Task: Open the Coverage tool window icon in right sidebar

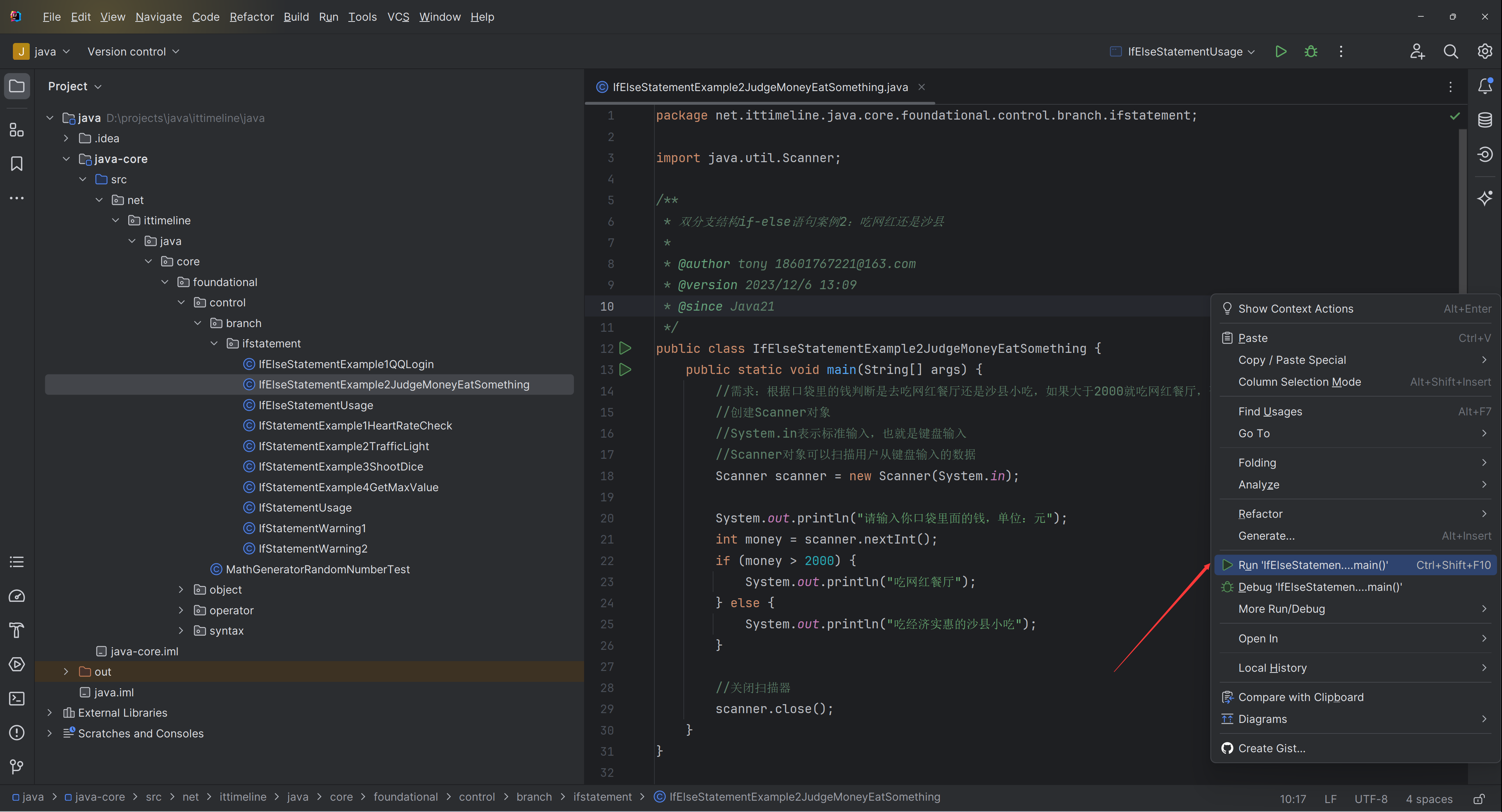Action: (x=1484, y=154)
